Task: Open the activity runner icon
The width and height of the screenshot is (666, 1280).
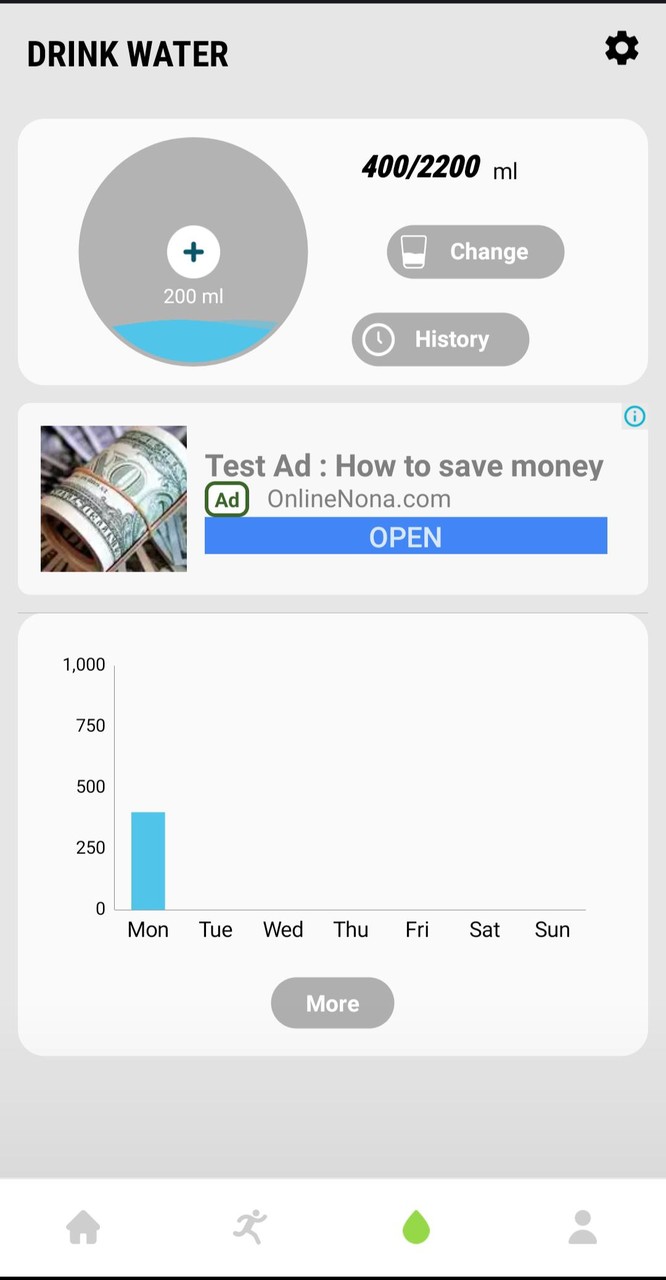Action: click(x=249, y=1227)
